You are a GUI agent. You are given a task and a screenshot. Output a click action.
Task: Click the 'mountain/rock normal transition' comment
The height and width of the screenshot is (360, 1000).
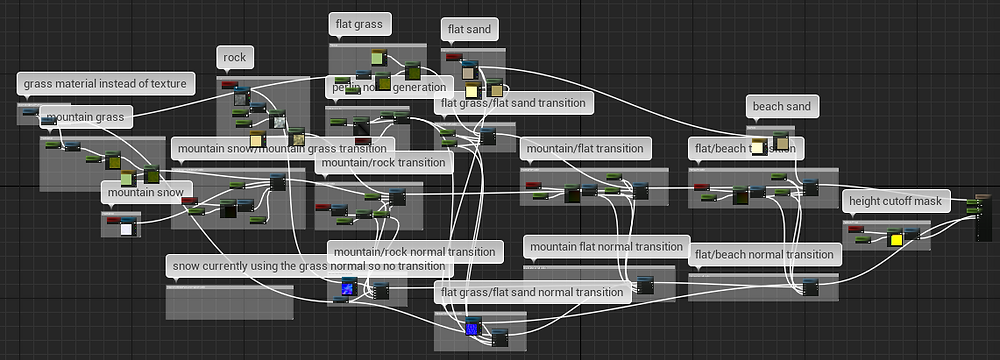415,251
